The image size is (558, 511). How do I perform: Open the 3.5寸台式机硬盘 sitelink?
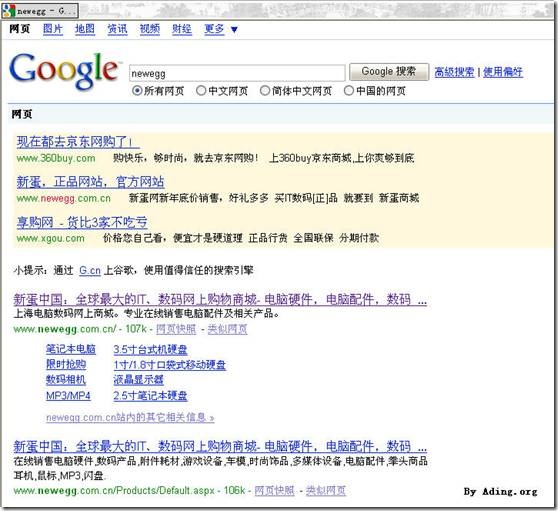point(151,349)
